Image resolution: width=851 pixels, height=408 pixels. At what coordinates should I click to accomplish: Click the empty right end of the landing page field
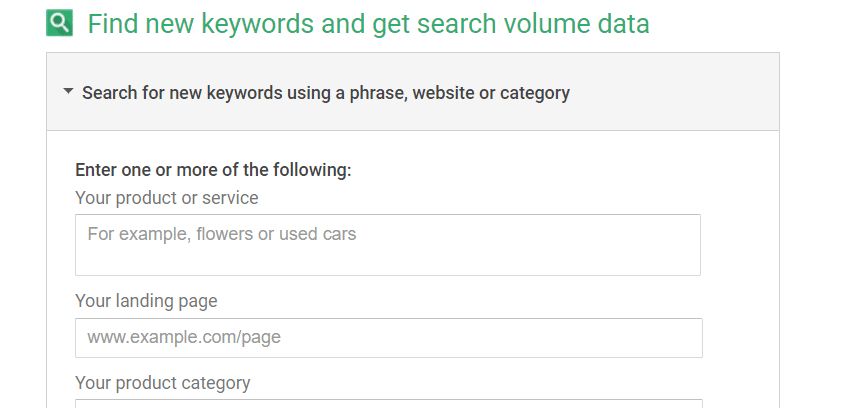click(x=597, y=337)
